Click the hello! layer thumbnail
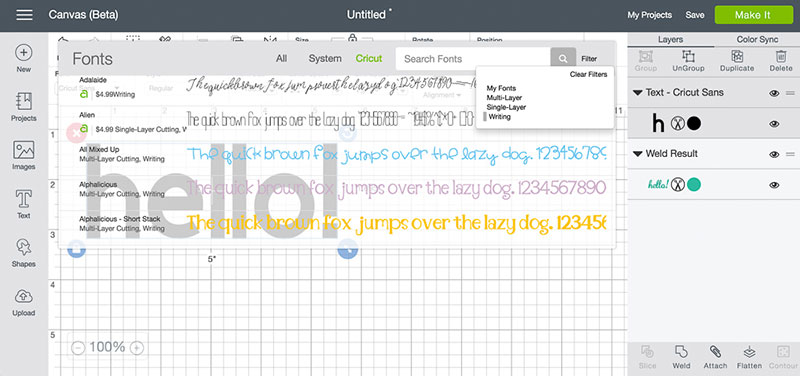 (x=658, y=185)
